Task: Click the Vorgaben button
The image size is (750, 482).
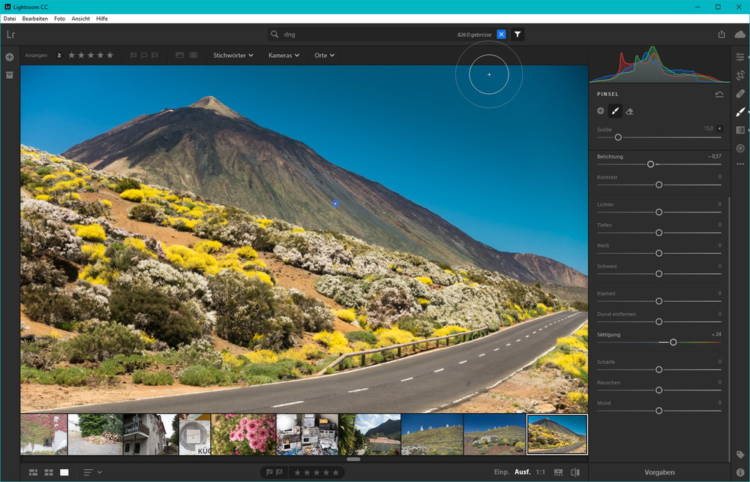Action: click(x=660, y=471)
